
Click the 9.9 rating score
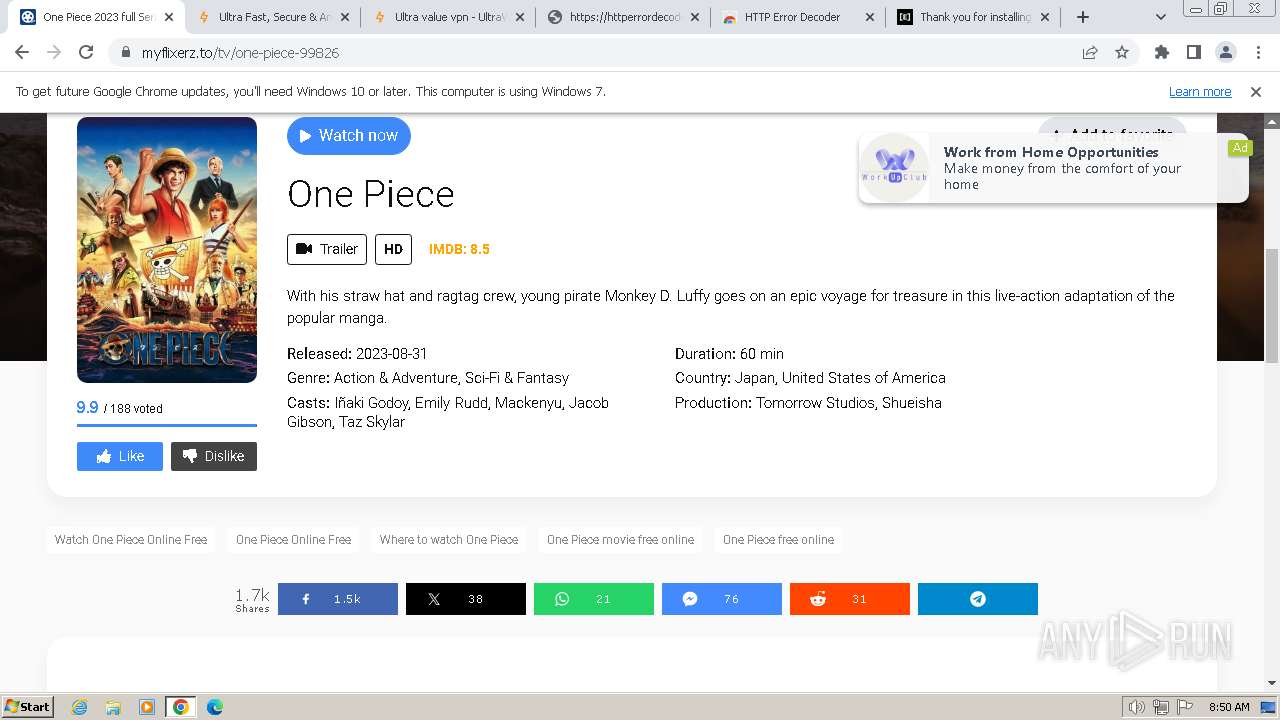[87, 407]
